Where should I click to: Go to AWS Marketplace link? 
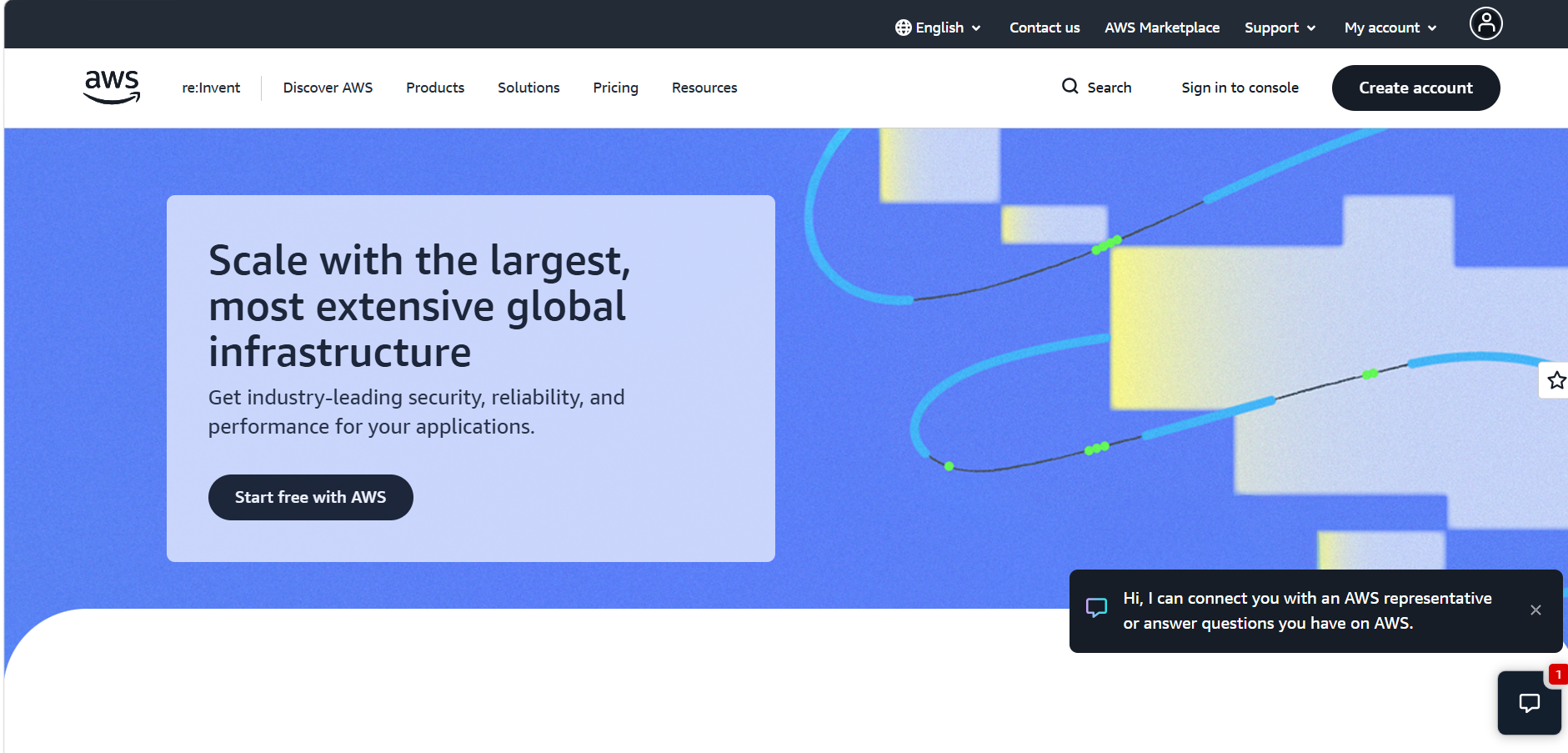[x=1162, y=28]
